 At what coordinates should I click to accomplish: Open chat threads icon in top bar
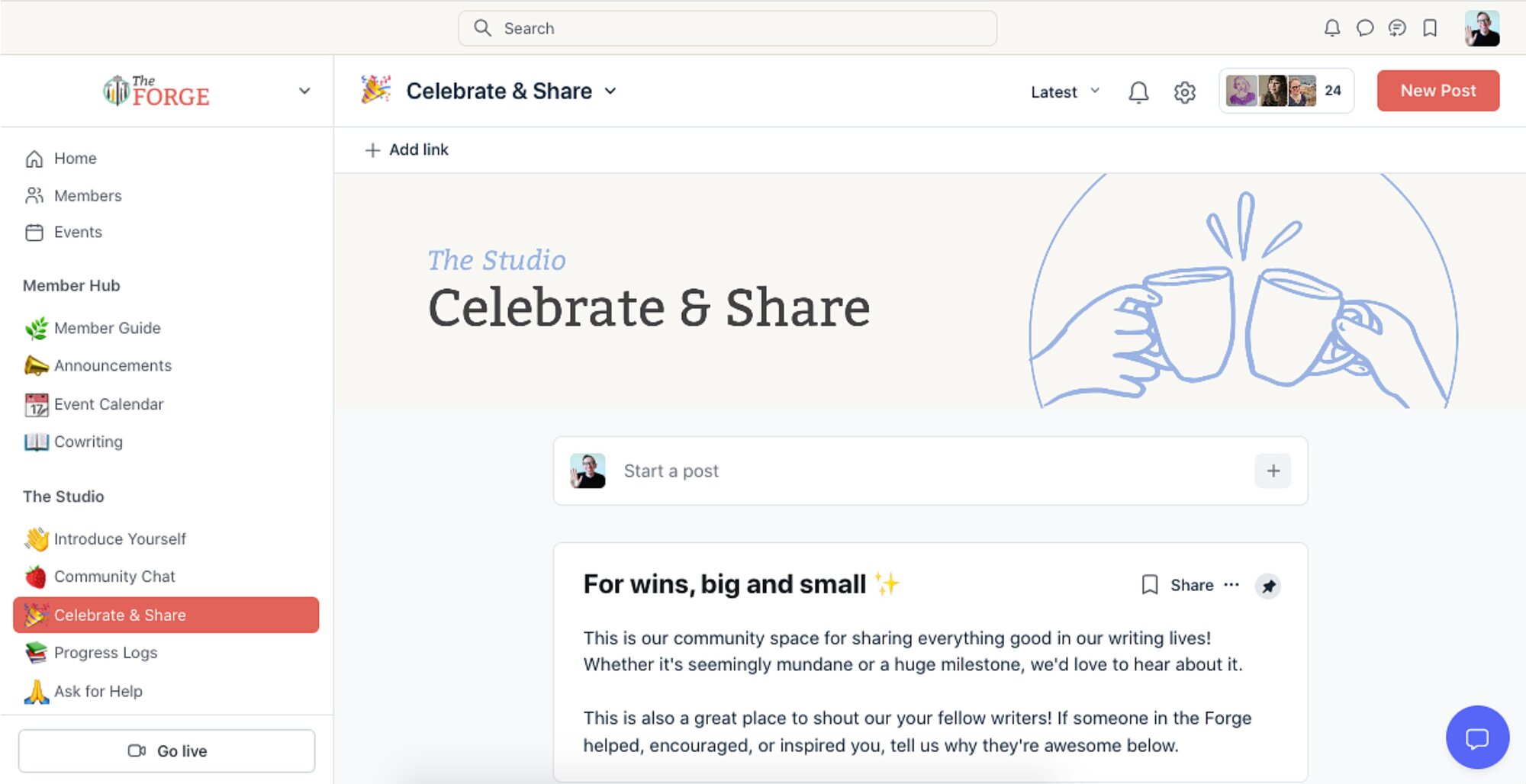[x=1397, y=28]
